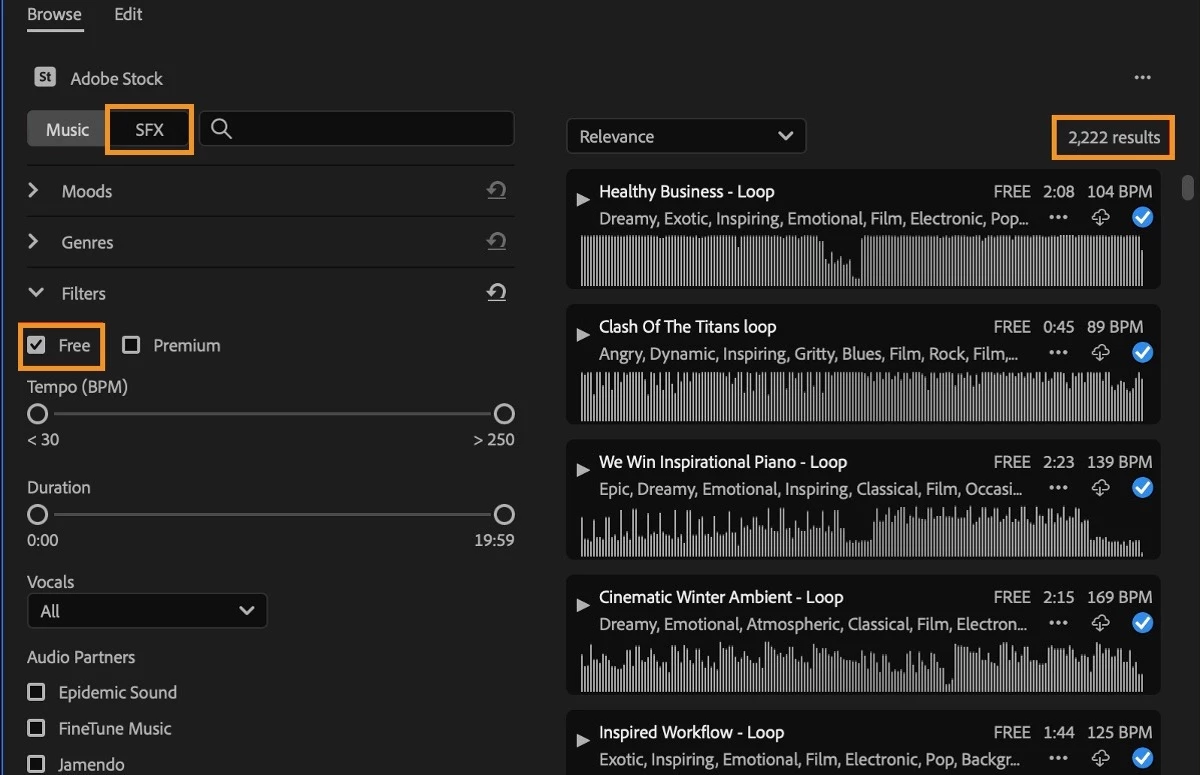Play the Healthy Business - Loop track

click(583, 200)
